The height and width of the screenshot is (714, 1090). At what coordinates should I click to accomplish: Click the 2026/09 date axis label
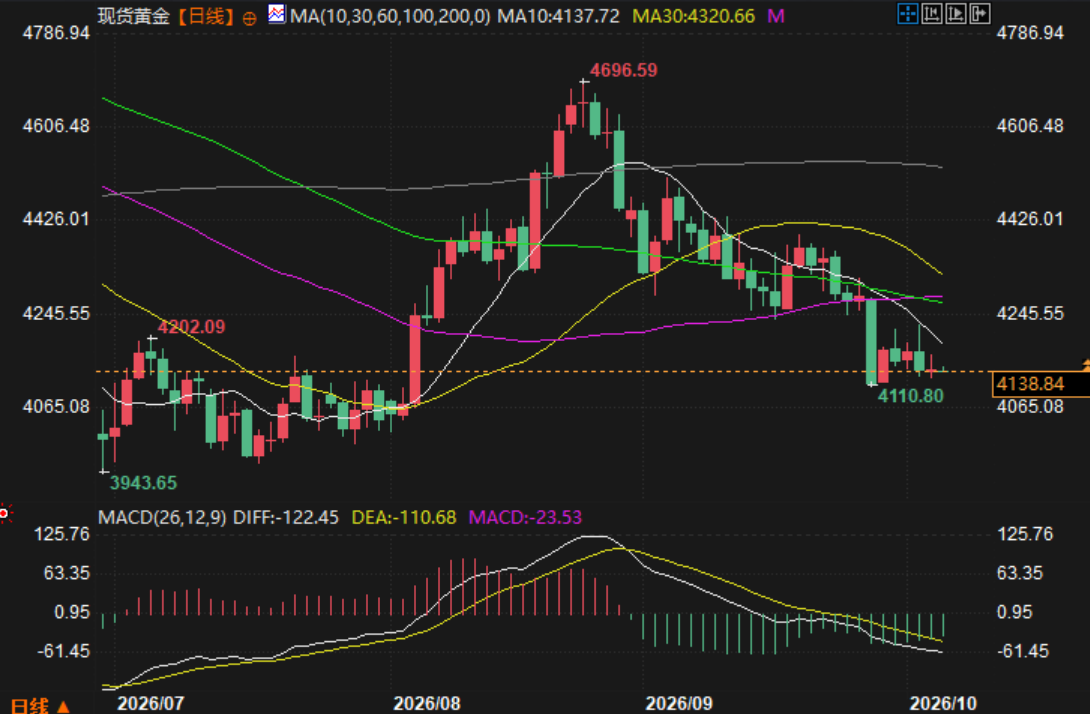coord(678,703)
